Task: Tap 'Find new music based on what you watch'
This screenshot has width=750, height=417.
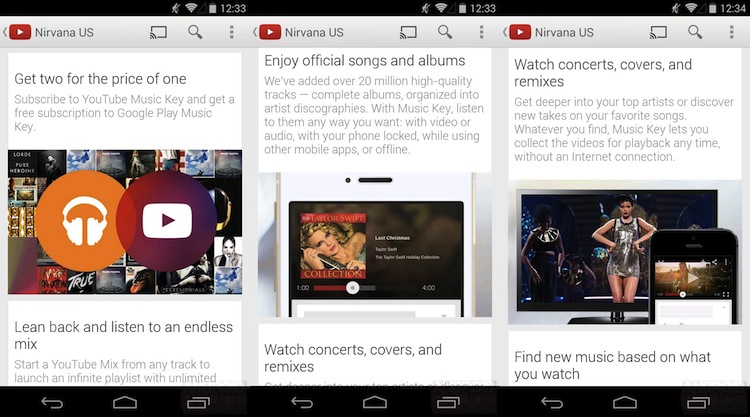Action: point(612,365)
